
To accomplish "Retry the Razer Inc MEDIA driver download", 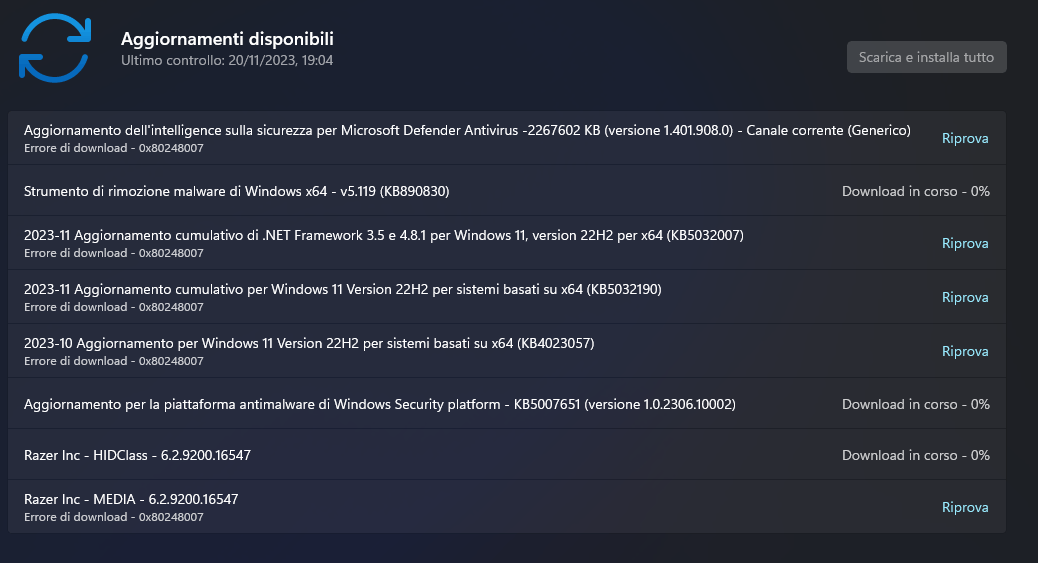I will pos(964,507).
